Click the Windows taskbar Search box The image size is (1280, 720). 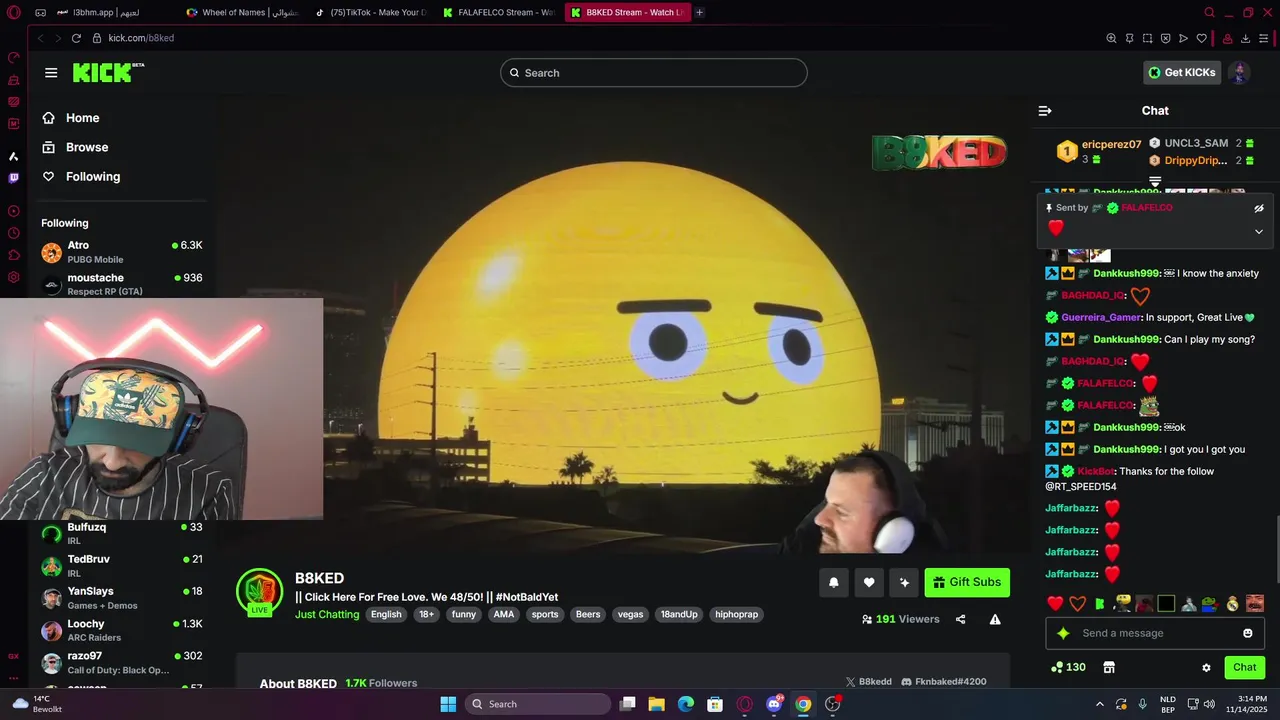point(538,704)
